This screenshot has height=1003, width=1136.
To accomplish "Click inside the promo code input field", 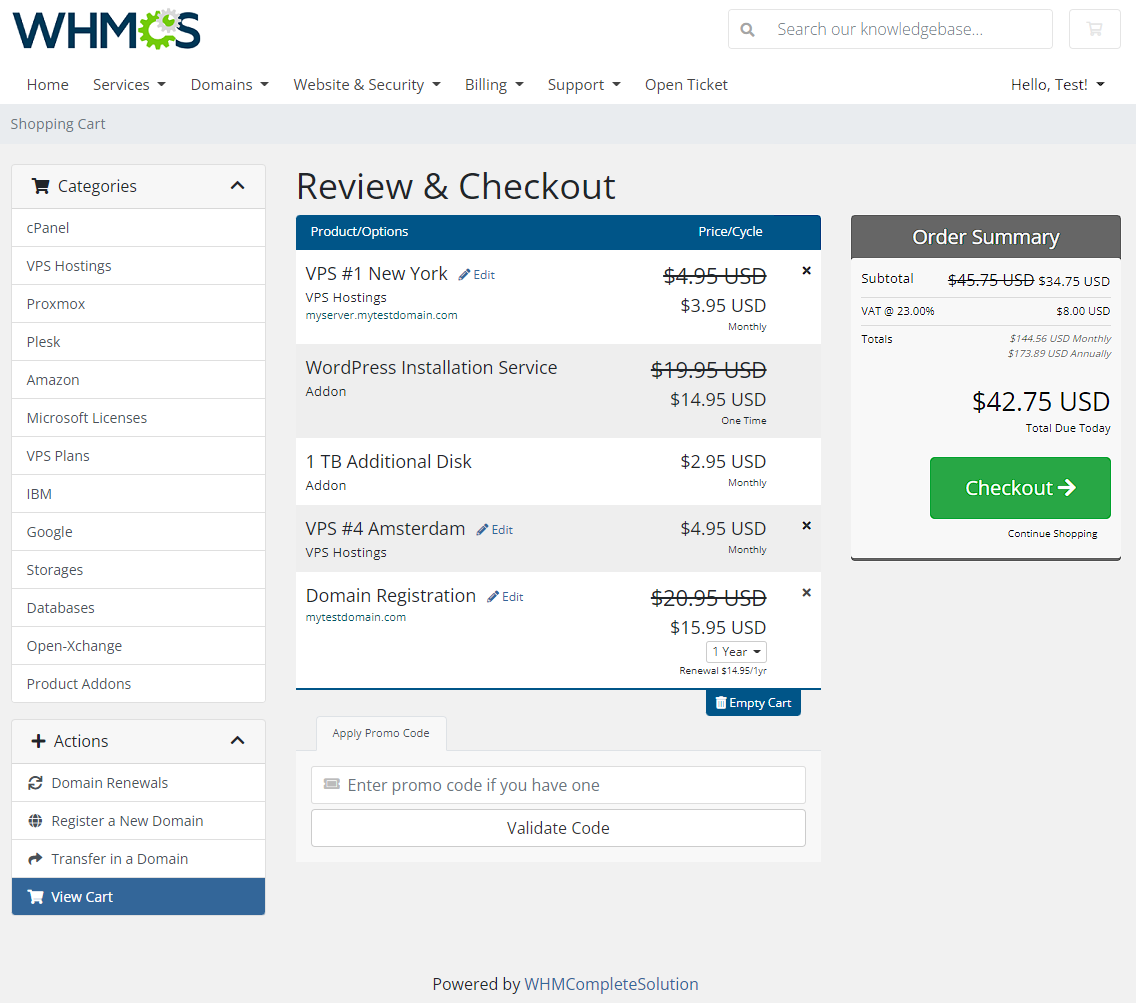I will pyautogui.click(x=558, y=785).
